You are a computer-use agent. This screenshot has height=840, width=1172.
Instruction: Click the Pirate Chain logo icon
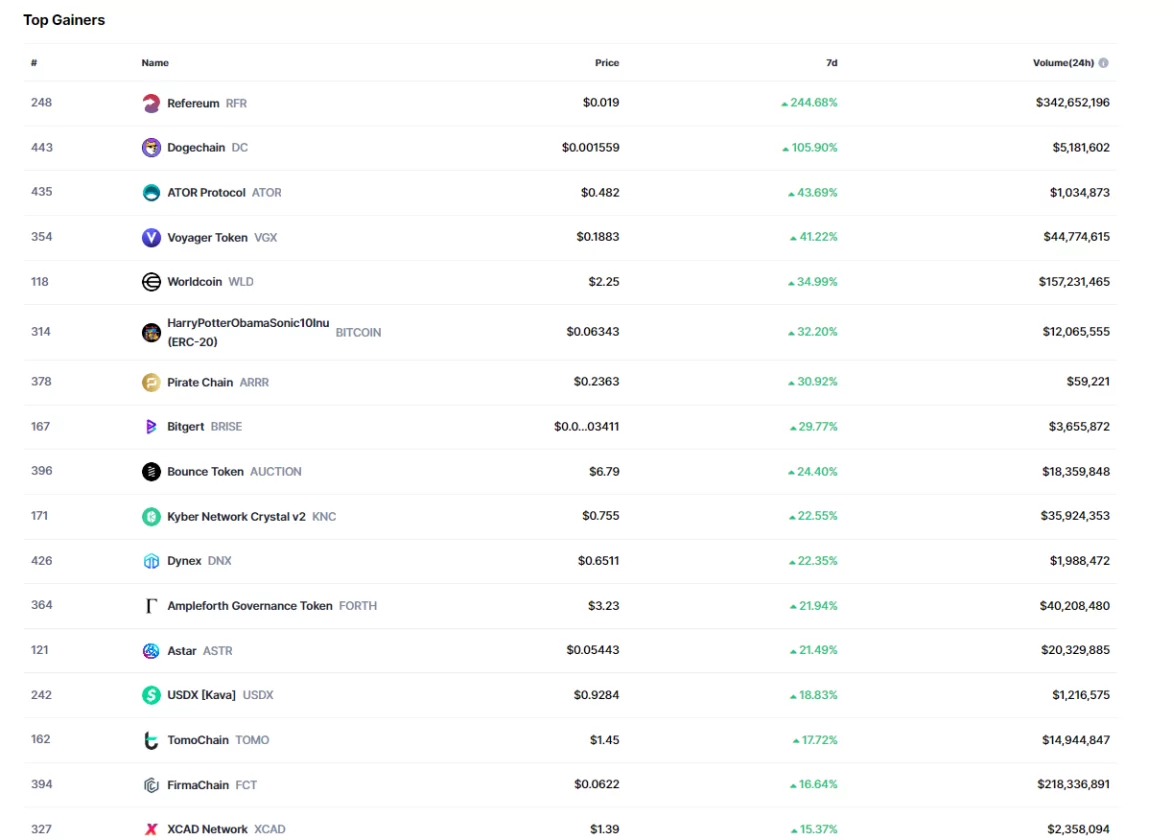pos(151,382)
